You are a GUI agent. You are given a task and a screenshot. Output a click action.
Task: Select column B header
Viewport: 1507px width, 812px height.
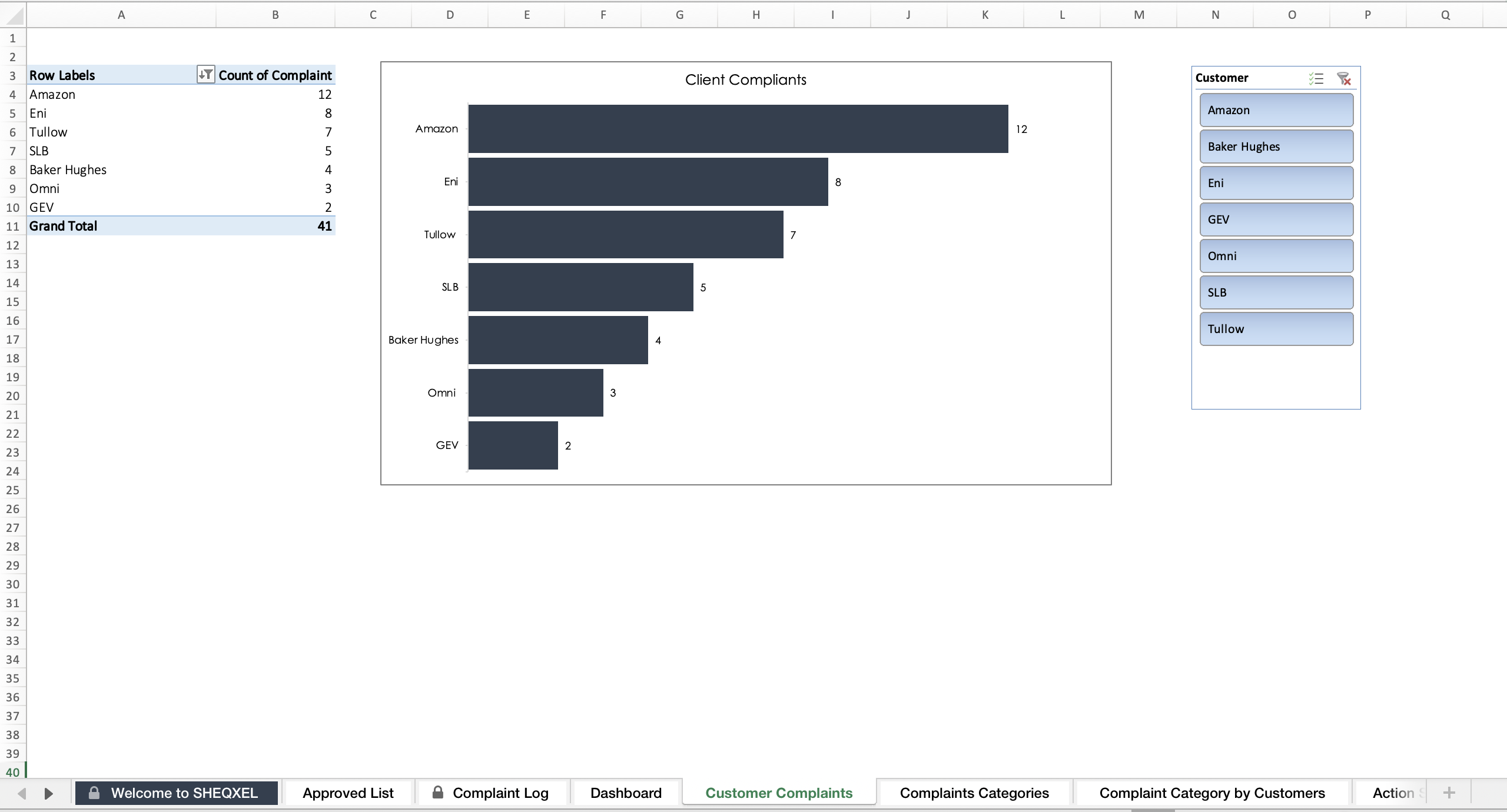(275, 15)
